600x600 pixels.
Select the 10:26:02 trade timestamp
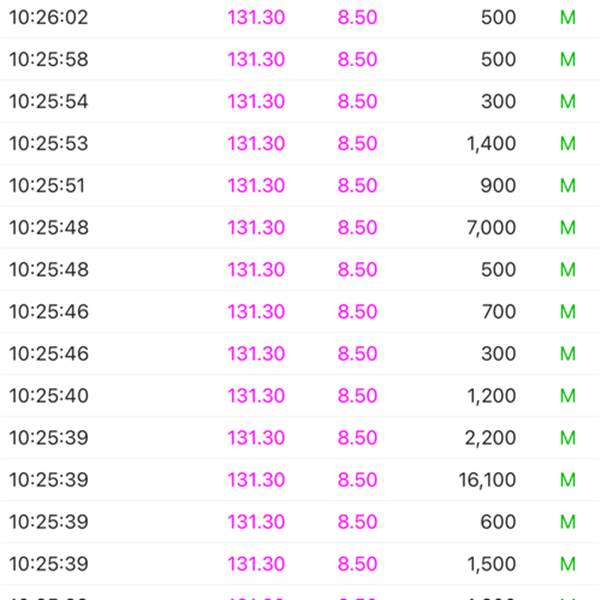coord(49,18)
